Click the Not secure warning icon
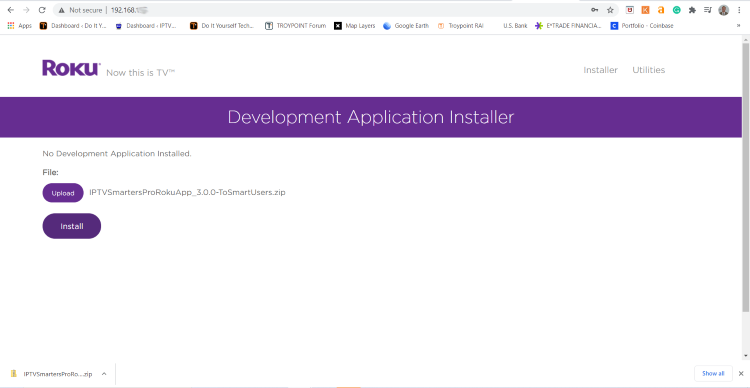 (x=61, y=10)
